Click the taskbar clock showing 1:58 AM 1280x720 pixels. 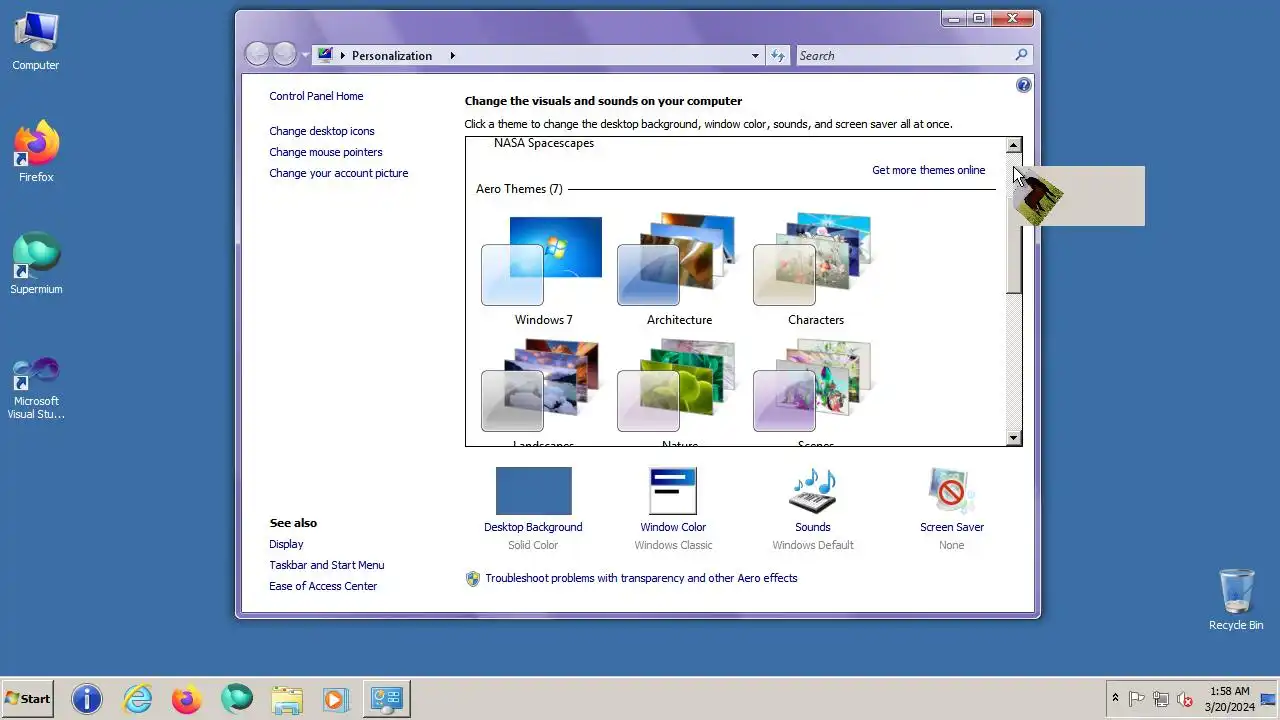pyautogui.click(x=1229, y=699)
